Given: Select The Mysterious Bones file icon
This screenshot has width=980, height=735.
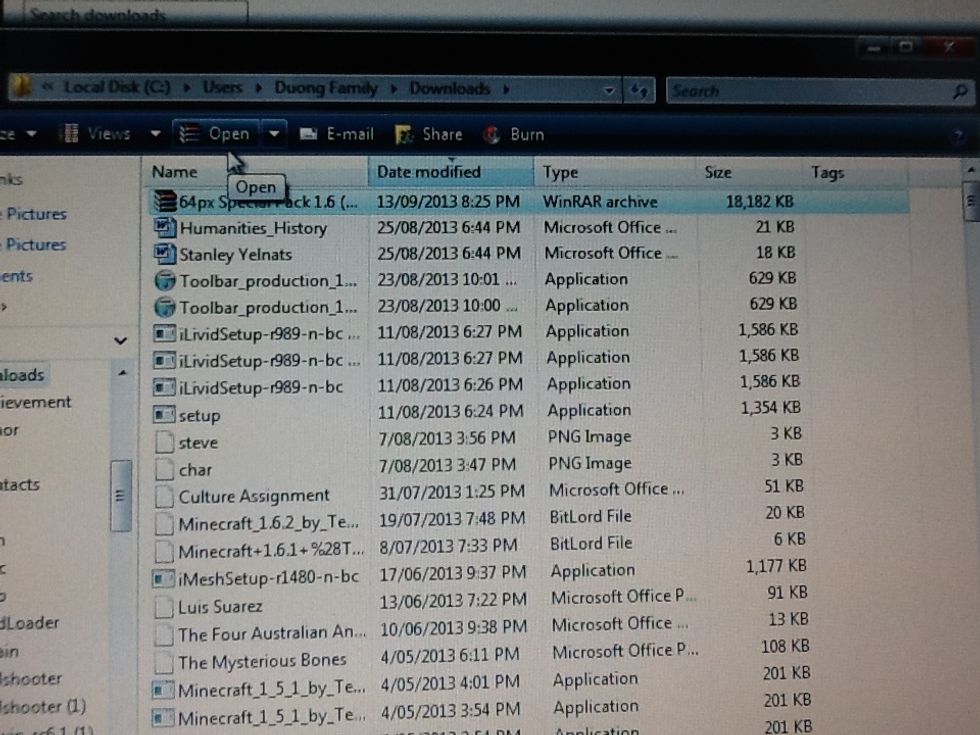Looking at the screenshot, I should tap(163, 662).
